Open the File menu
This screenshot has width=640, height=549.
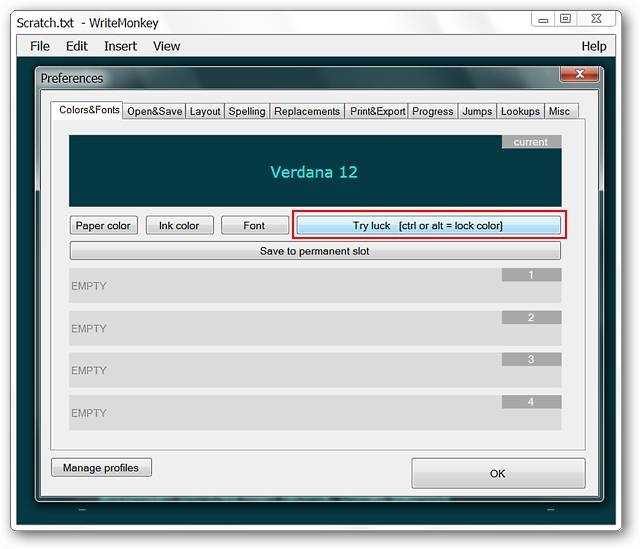[x=40, y=46]
